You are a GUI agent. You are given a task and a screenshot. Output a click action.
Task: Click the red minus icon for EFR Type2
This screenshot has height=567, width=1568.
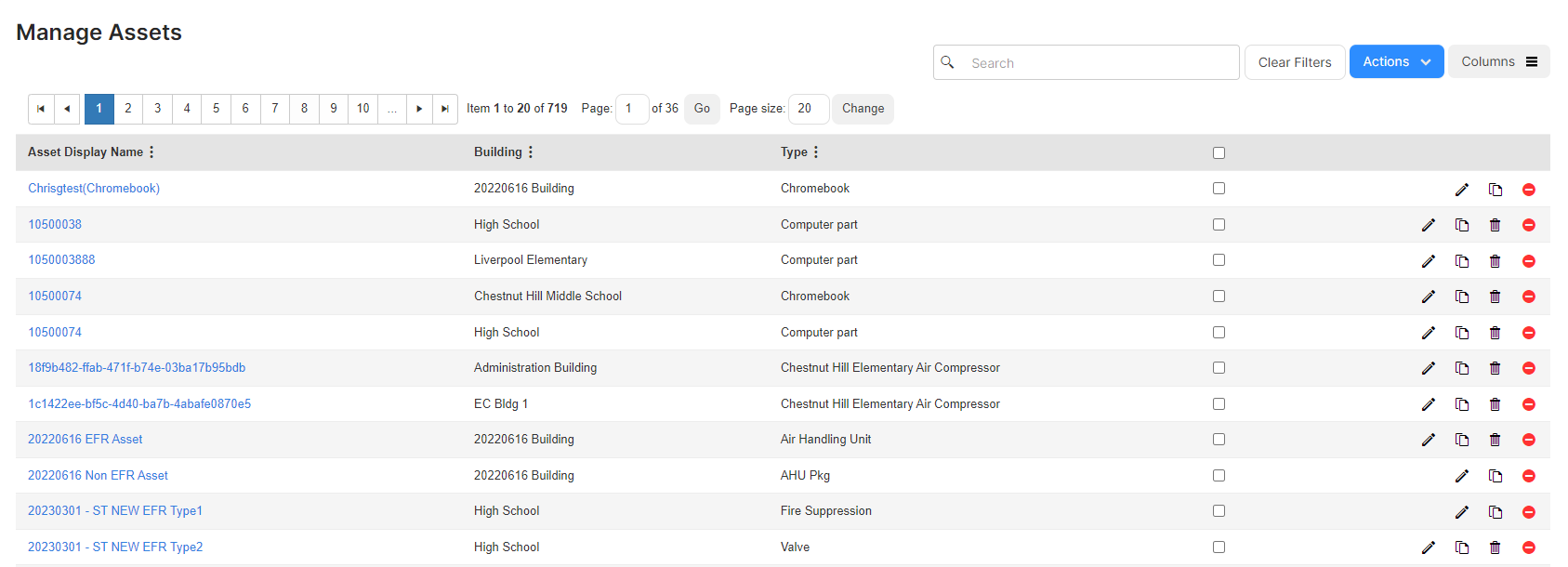coord(1529,547)
